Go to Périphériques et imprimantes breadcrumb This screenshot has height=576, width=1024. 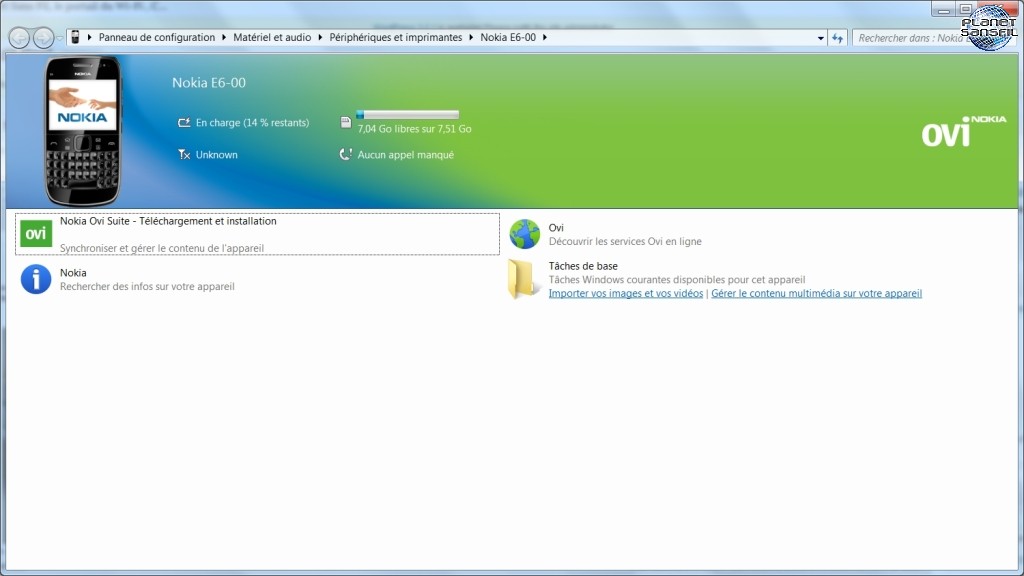[x=396, y=37]
